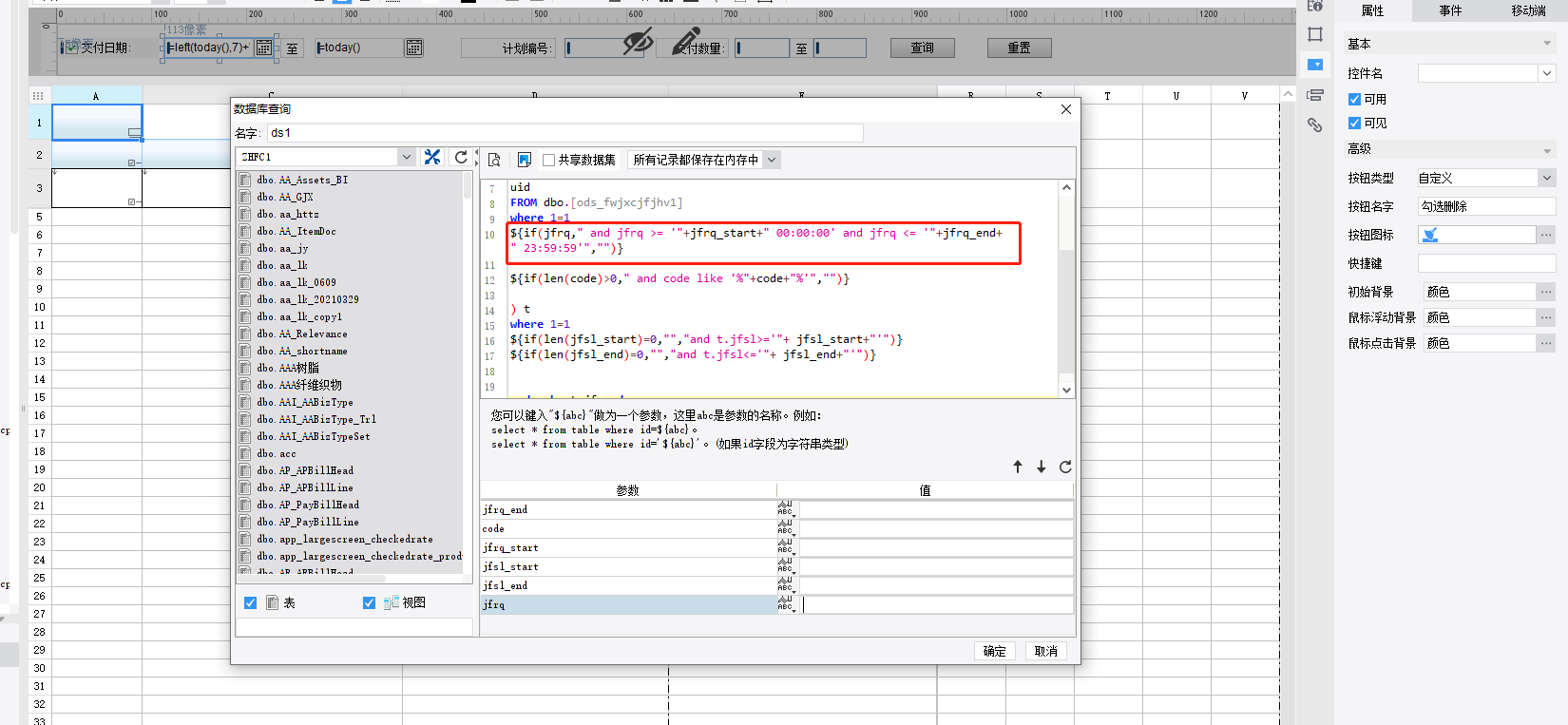Image resolution: width=1568 pixels, height=725 pixels.
Task: Click the dbo.AA_Assets_BI table icon
Action: click(245, 180)
